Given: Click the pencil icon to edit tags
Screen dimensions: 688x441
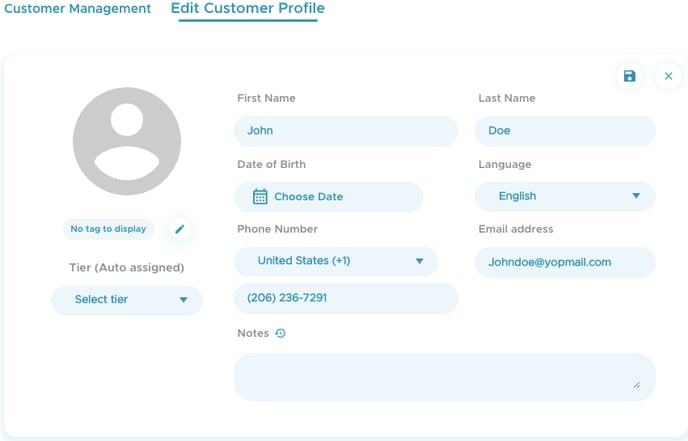Looking at the screenshot, I should point(180,229).
